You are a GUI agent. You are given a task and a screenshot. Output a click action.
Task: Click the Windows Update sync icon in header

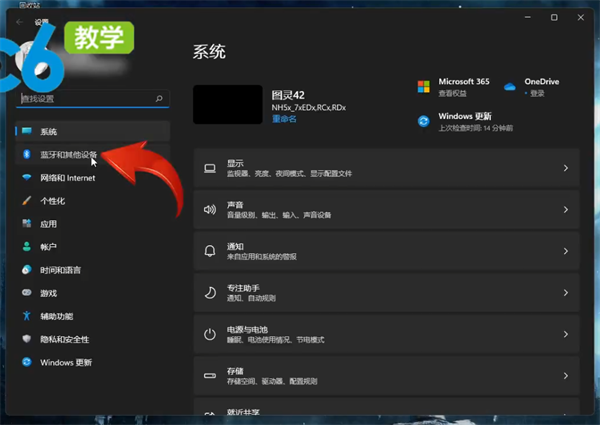[x=424, y=121]
